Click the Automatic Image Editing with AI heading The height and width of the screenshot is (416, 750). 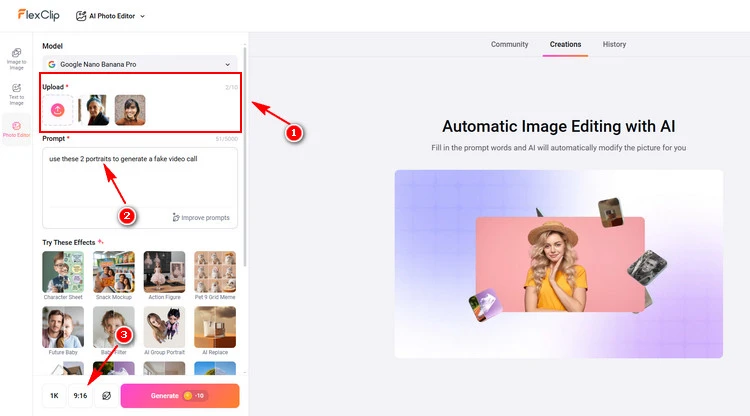559,126
